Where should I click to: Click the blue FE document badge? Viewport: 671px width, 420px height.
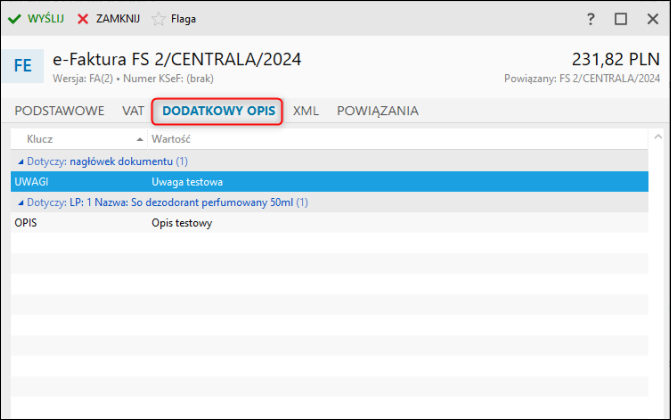click(22, 67)
